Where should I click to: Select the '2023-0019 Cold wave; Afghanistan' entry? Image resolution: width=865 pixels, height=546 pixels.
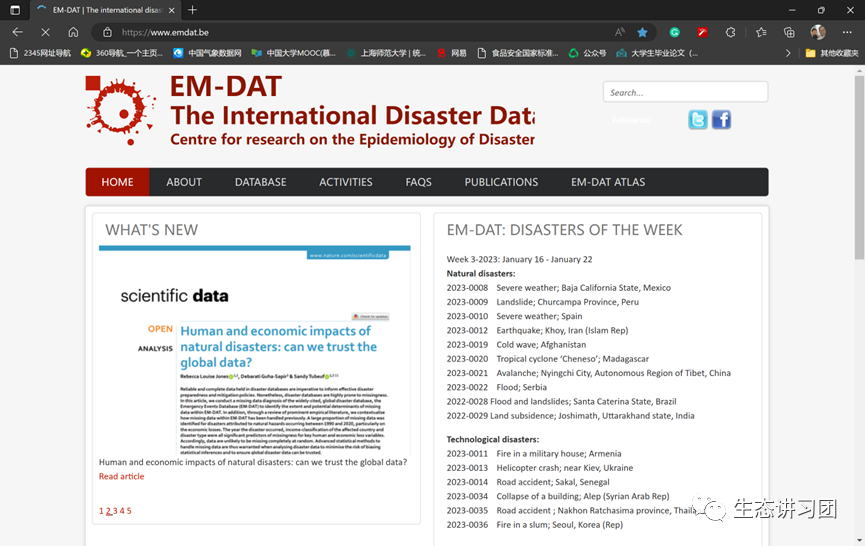coord(516,345)
